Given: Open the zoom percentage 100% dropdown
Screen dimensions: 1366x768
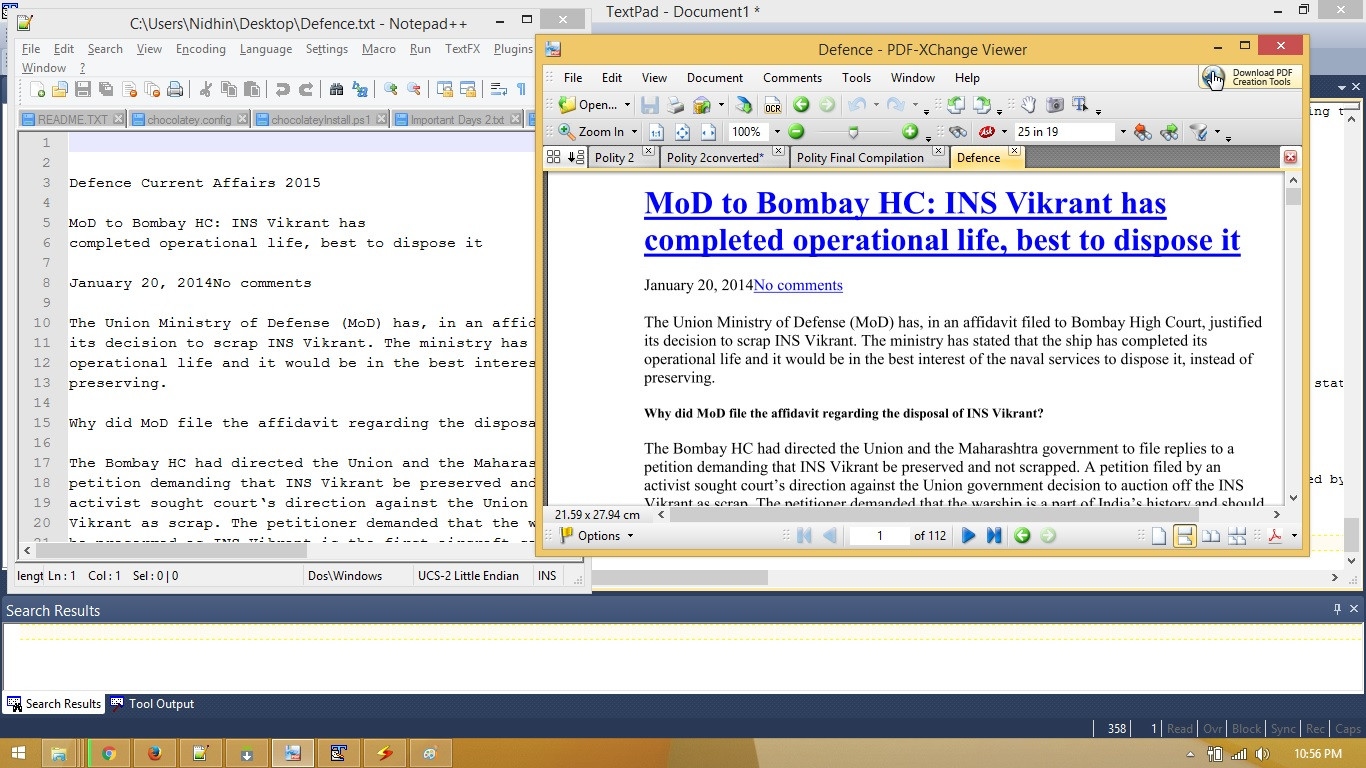Looking at the screenshot, I should [776, 132].
